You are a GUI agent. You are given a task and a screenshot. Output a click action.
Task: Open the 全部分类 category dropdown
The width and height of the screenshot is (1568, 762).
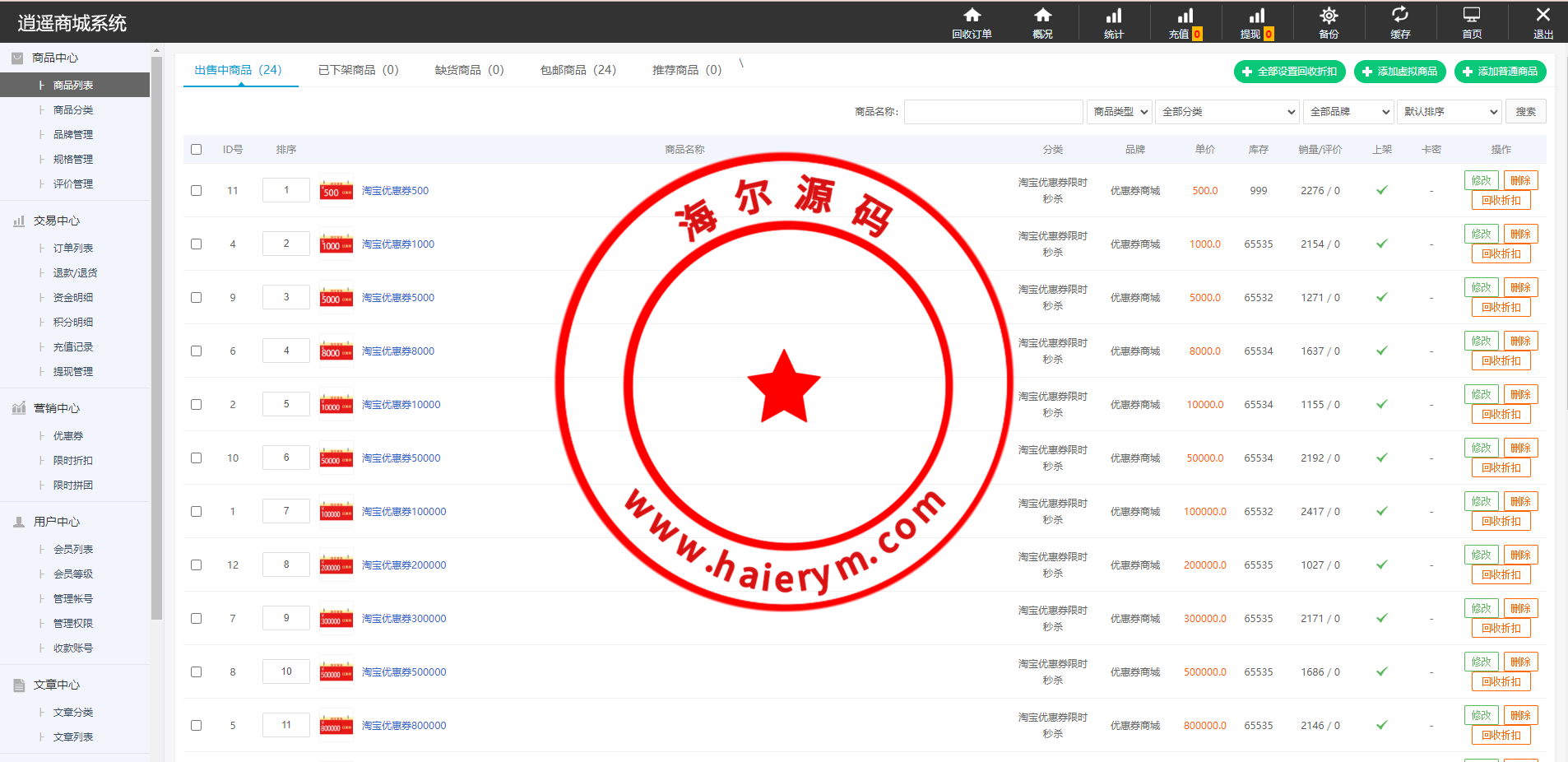click(1227, 111)
